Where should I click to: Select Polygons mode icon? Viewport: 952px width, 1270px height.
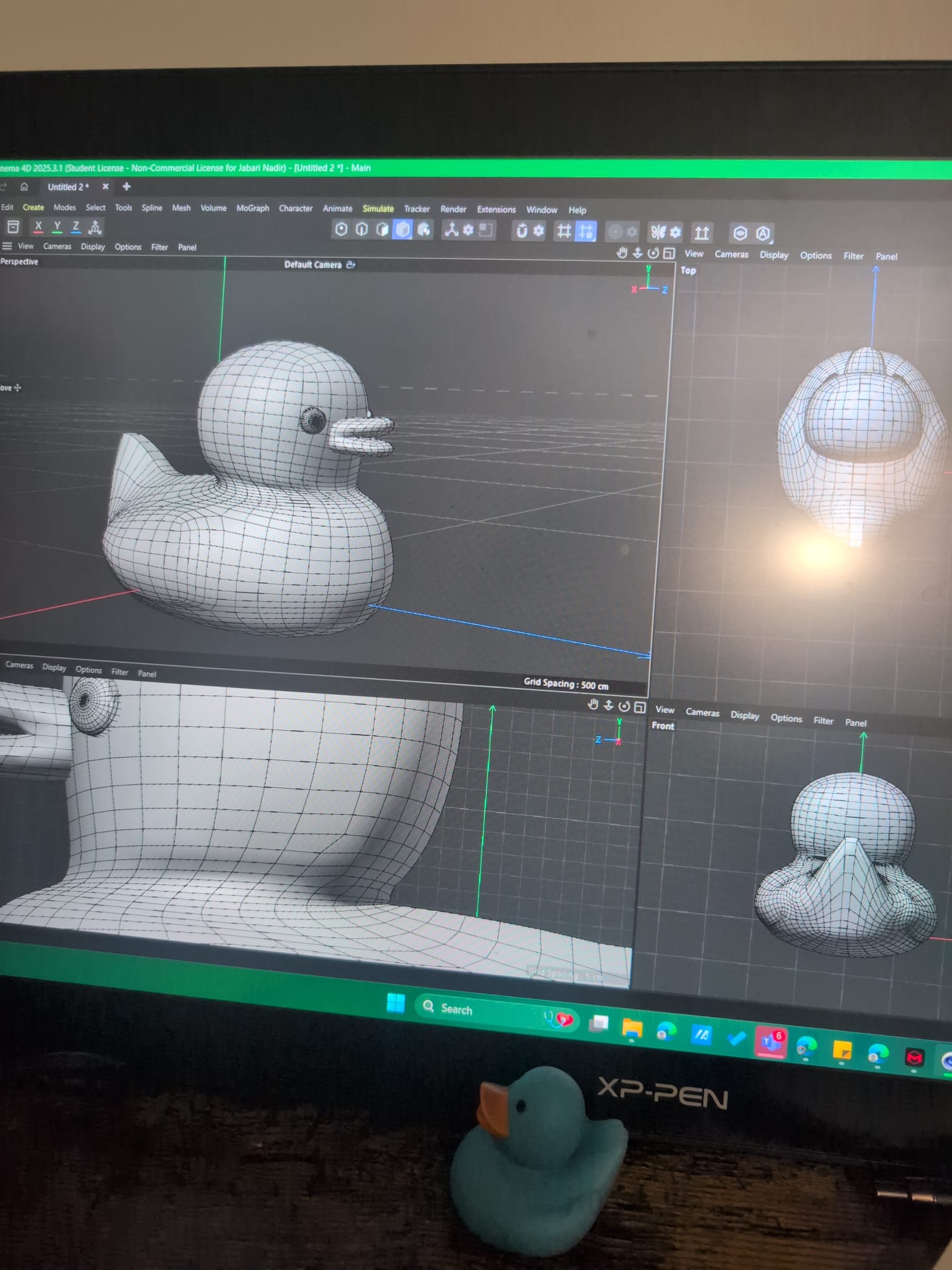coord(382,230)
